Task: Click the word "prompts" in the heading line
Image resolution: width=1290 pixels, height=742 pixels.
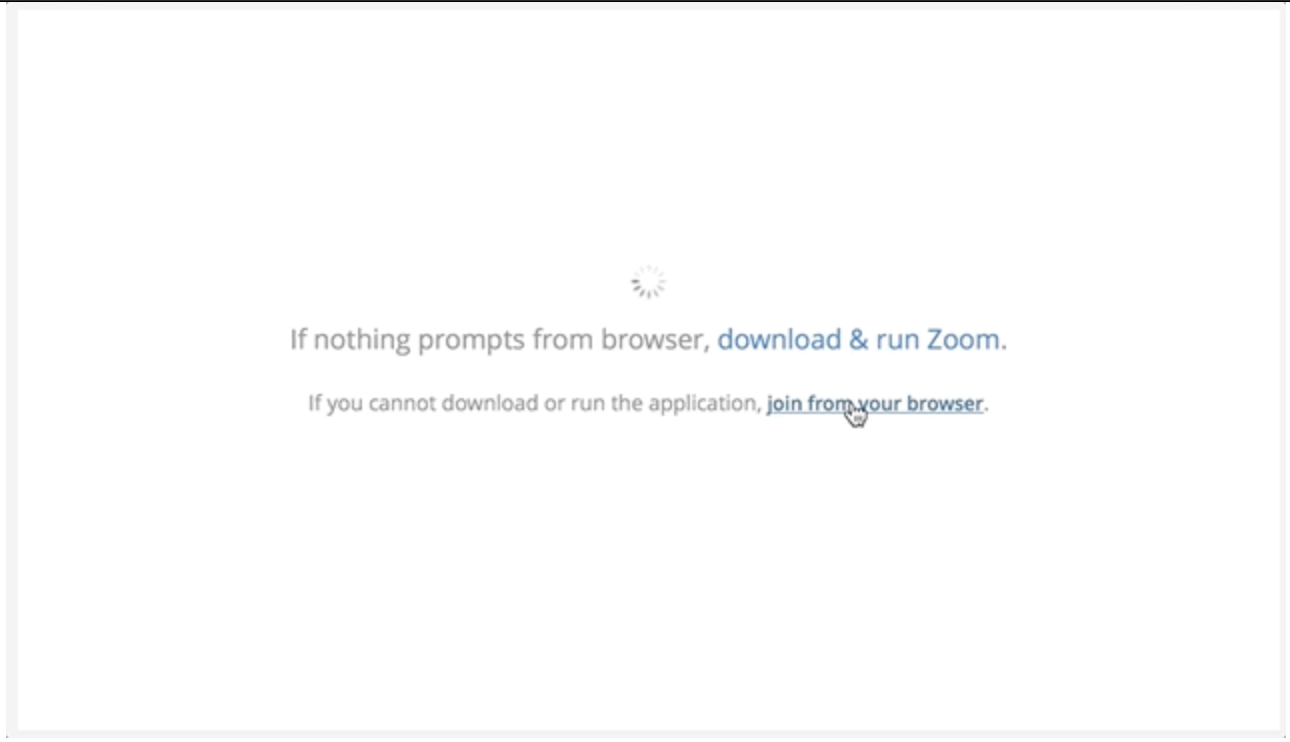Action: click(471, 341)
